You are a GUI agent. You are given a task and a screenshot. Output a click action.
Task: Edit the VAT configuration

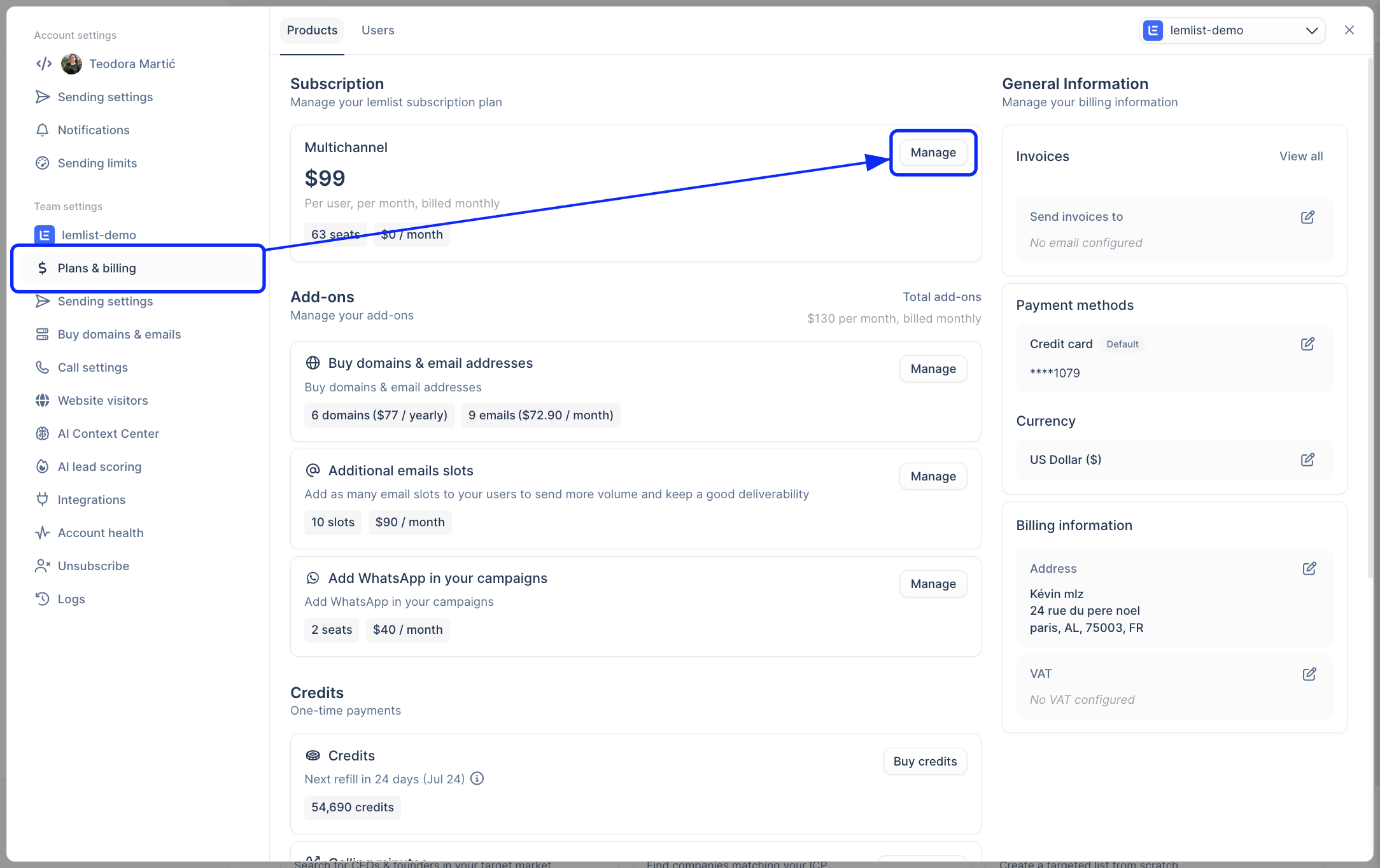tap(1309, 674)
